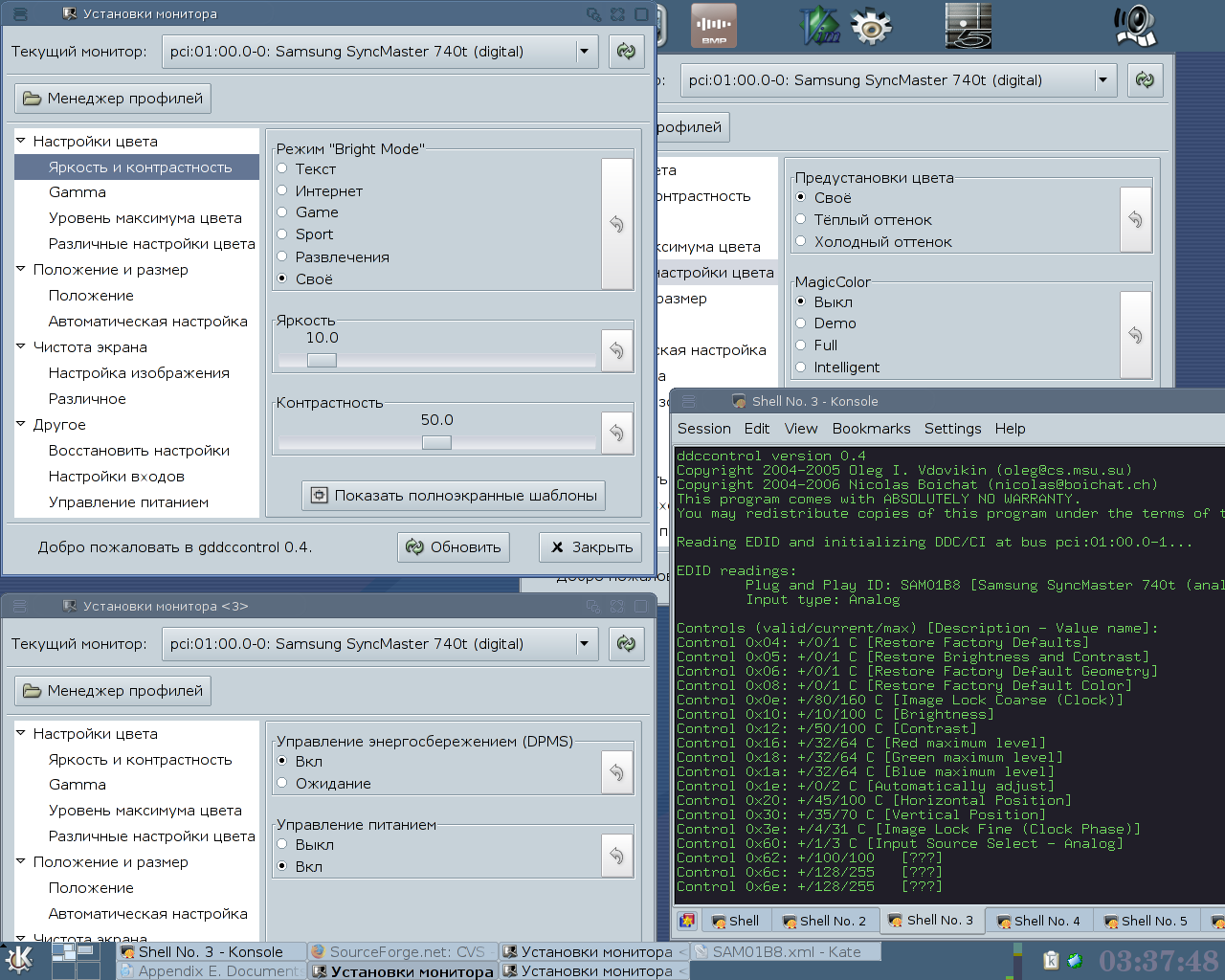
Task: Open the speaker audio icon in top panel
Action: (1136, 26)
